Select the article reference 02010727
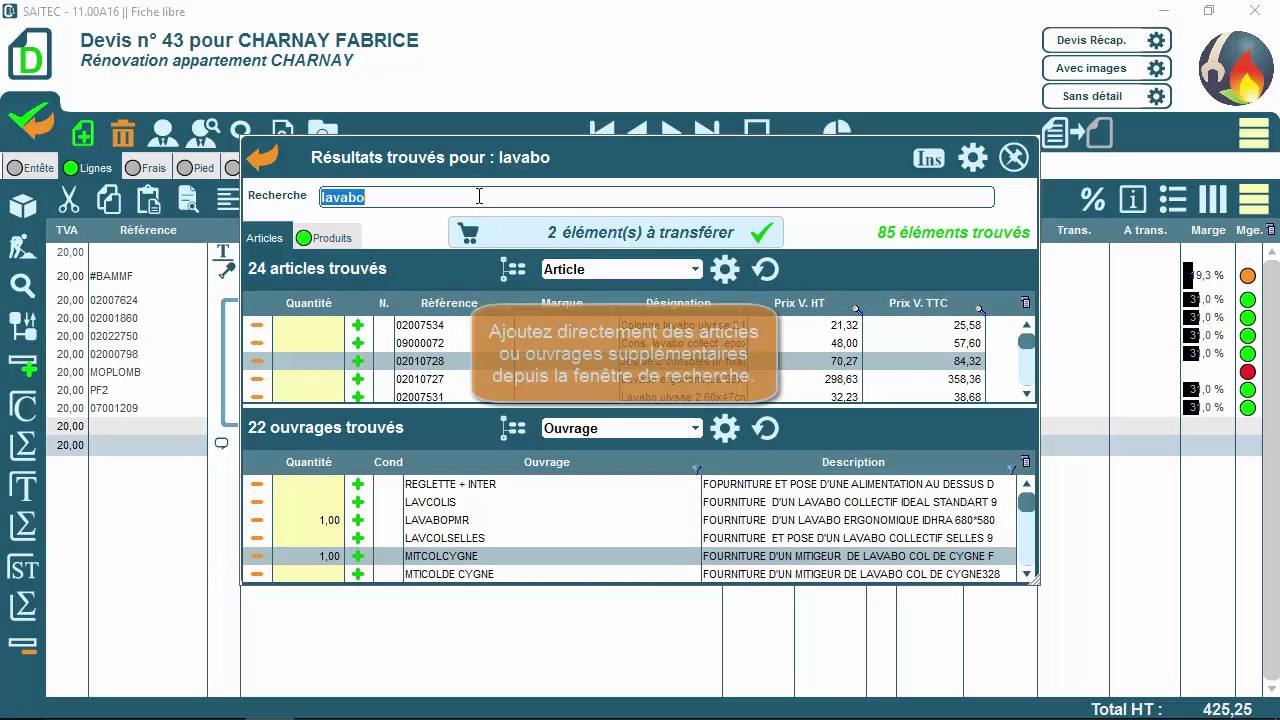 tap(420, 379)
